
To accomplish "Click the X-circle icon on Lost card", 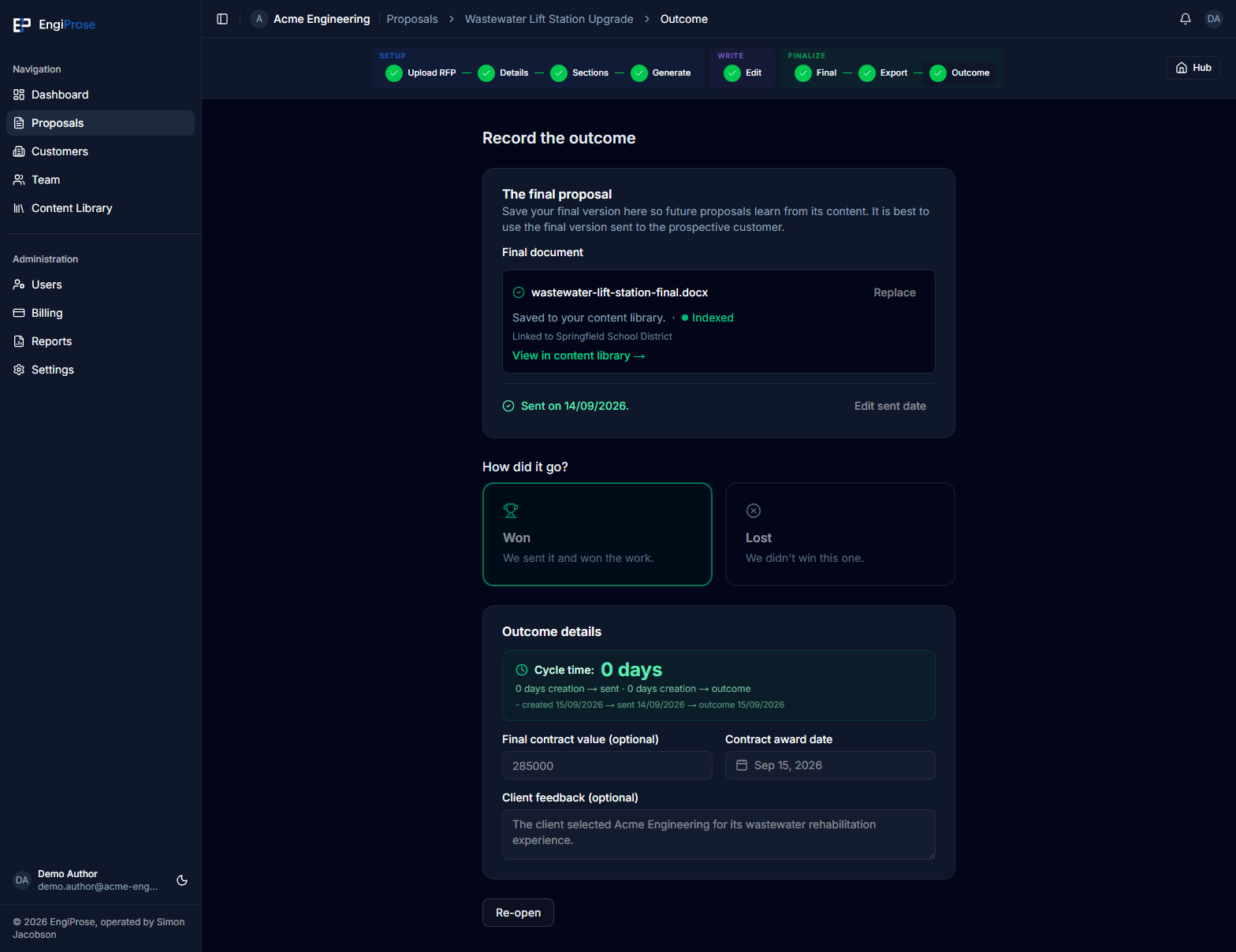I will [754, 511].
